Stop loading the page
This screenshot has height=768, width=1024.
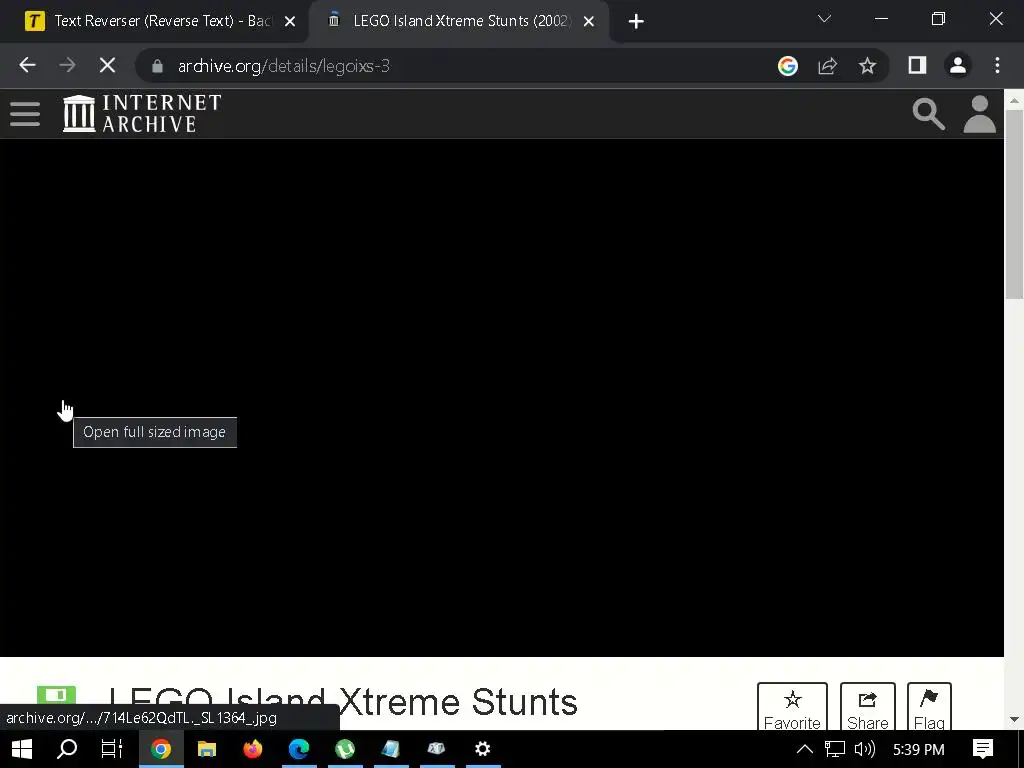click(x=108, y=65)
